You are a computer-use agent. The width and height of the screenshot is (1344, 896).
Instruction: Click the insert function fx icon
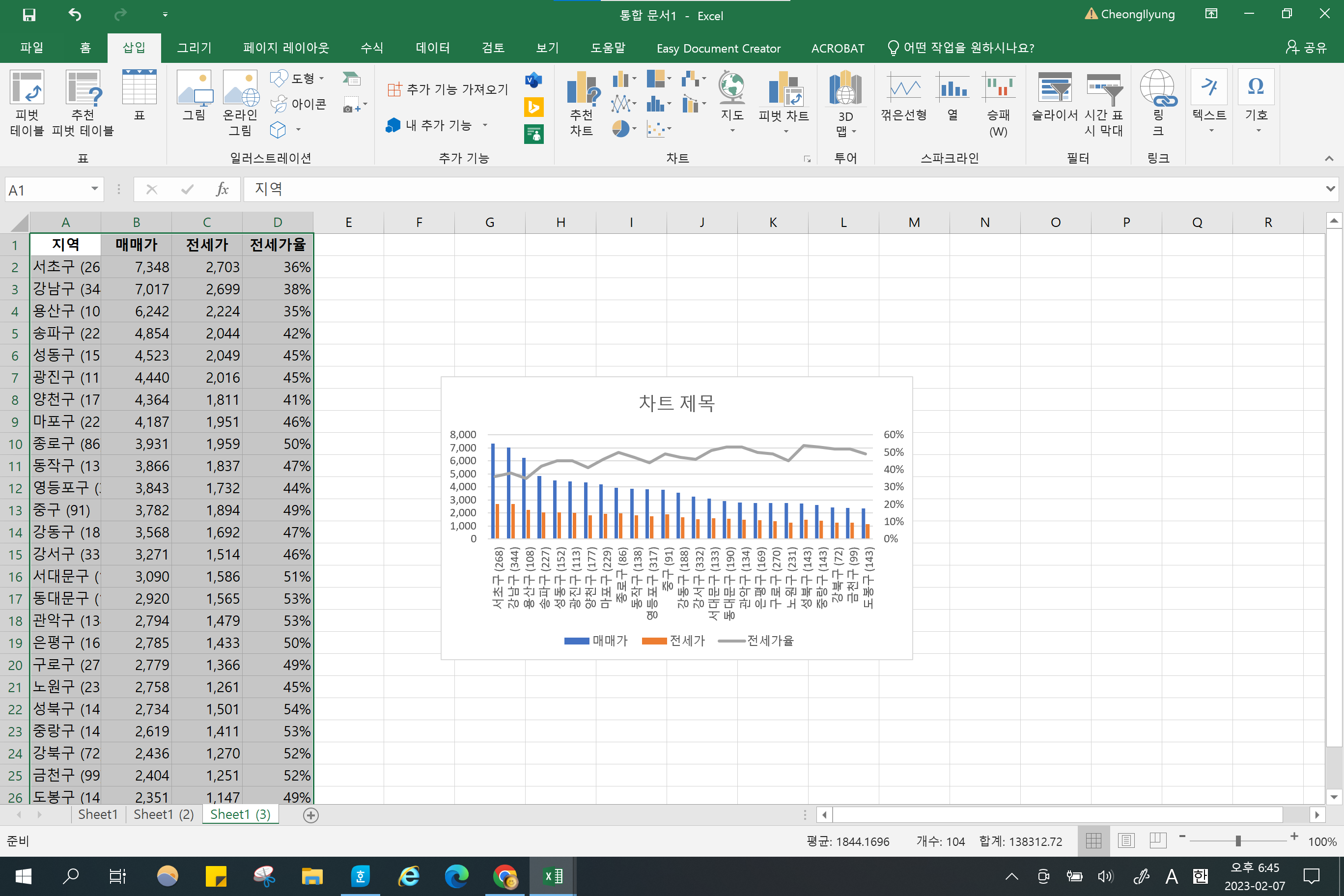tap(222, 189)
